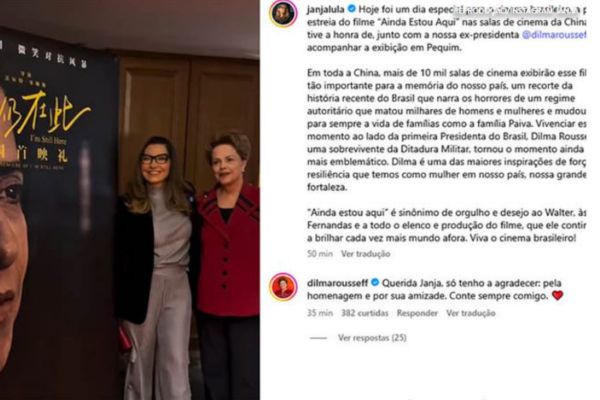Follow the @dilmarousseff mention in caption

pyautogui.click(x=554, y=35)
